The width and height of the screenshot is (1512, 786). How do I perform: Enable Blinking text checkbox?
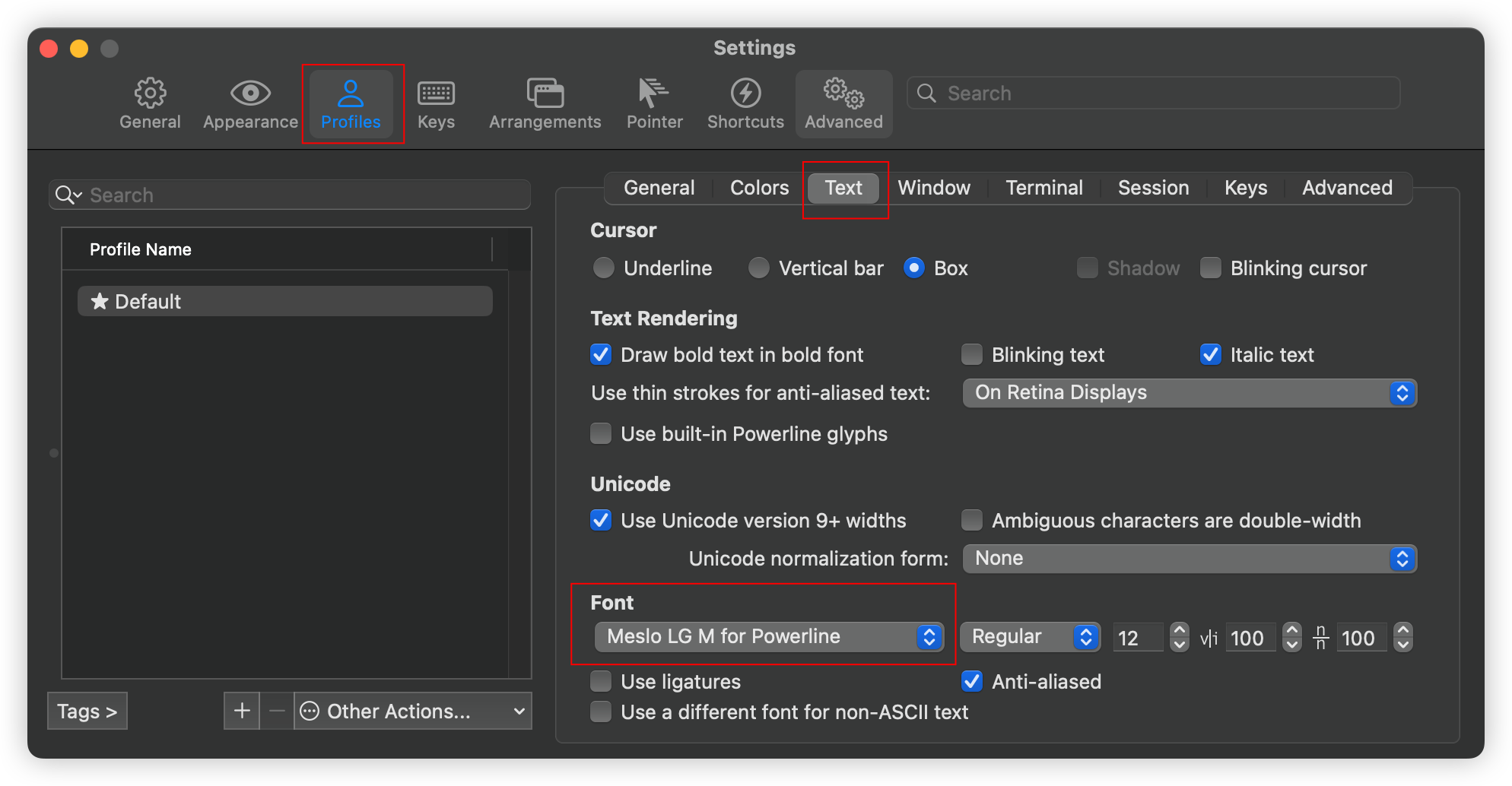[972, 354]
